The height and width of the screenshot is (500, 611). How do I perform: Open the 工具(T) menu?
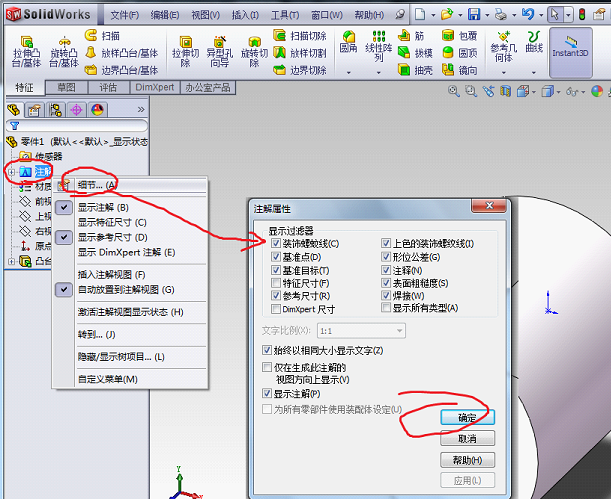pyautogui.click(x=285, y=15)
